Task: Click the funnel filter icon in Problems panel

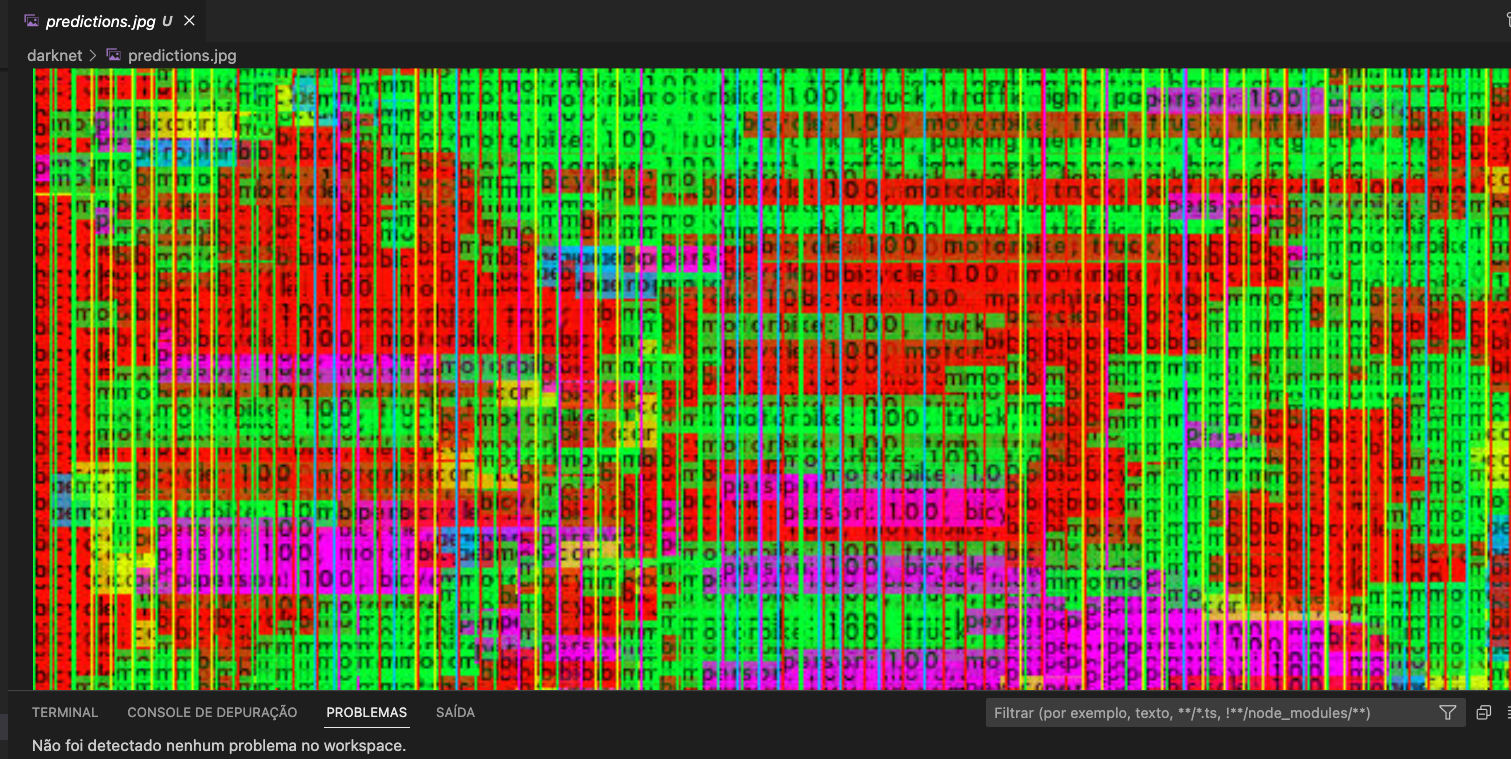Action: click(1447, 713)
